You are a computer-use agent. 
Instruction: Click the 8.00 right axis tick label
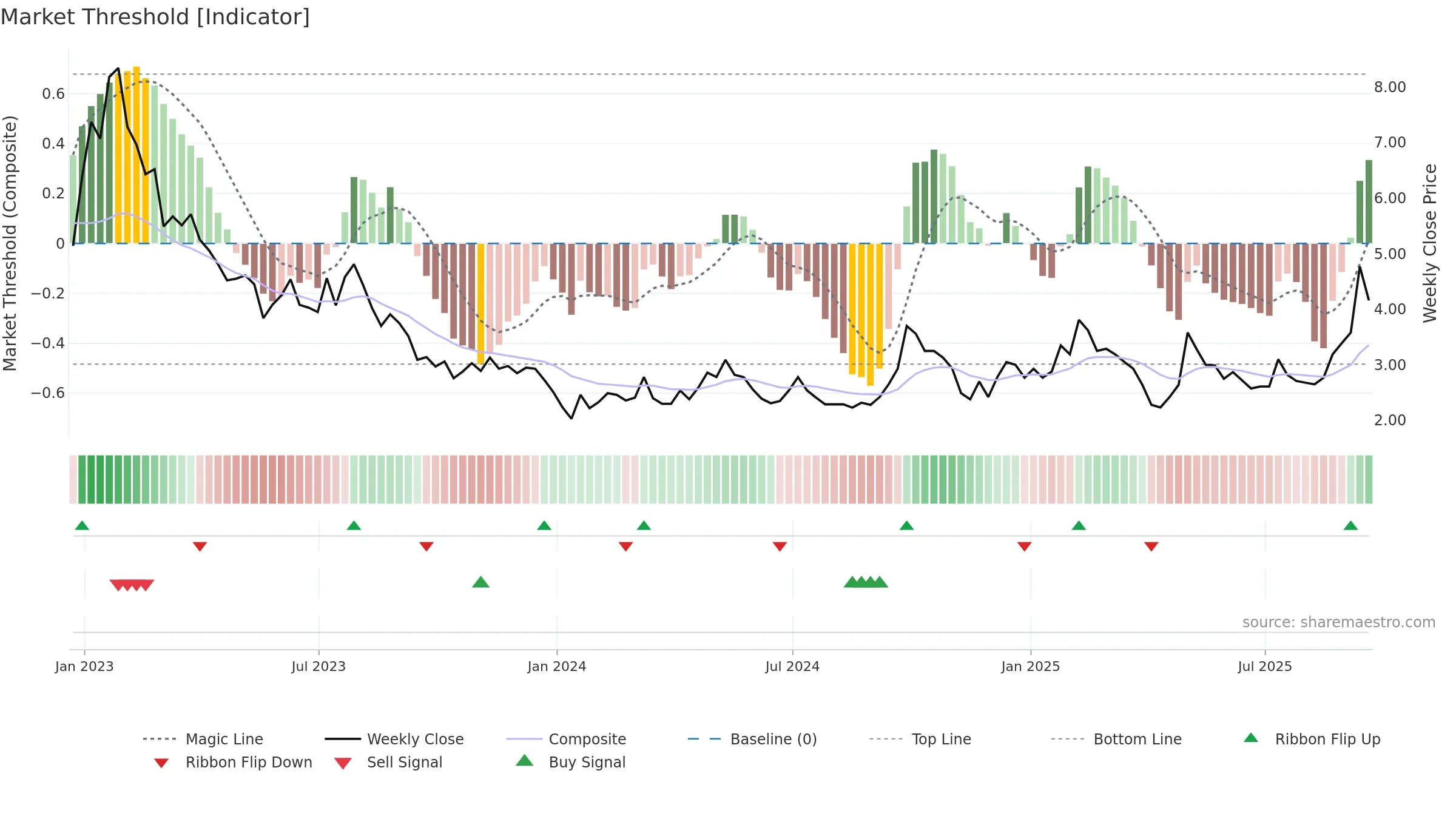(x=1390, y=87)
